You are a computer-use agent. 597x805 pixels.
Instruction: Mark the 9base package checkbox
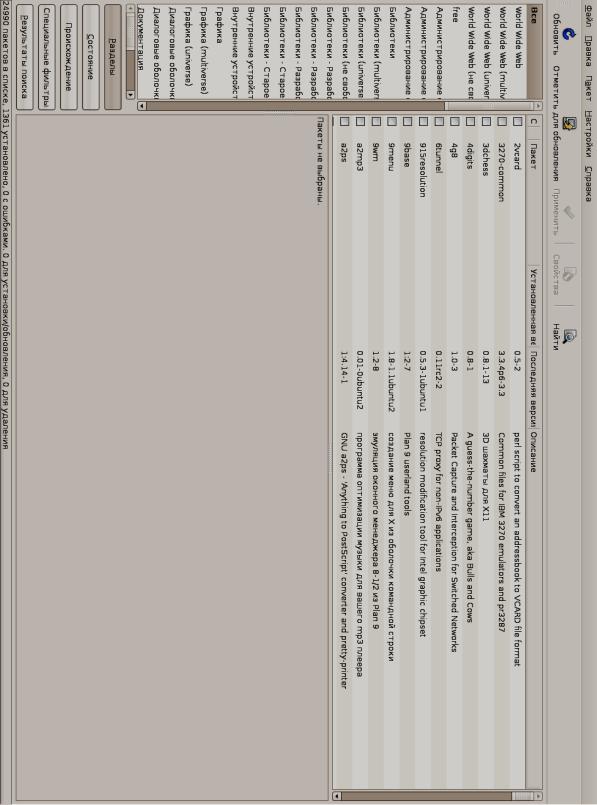click(x=407, y=122)
